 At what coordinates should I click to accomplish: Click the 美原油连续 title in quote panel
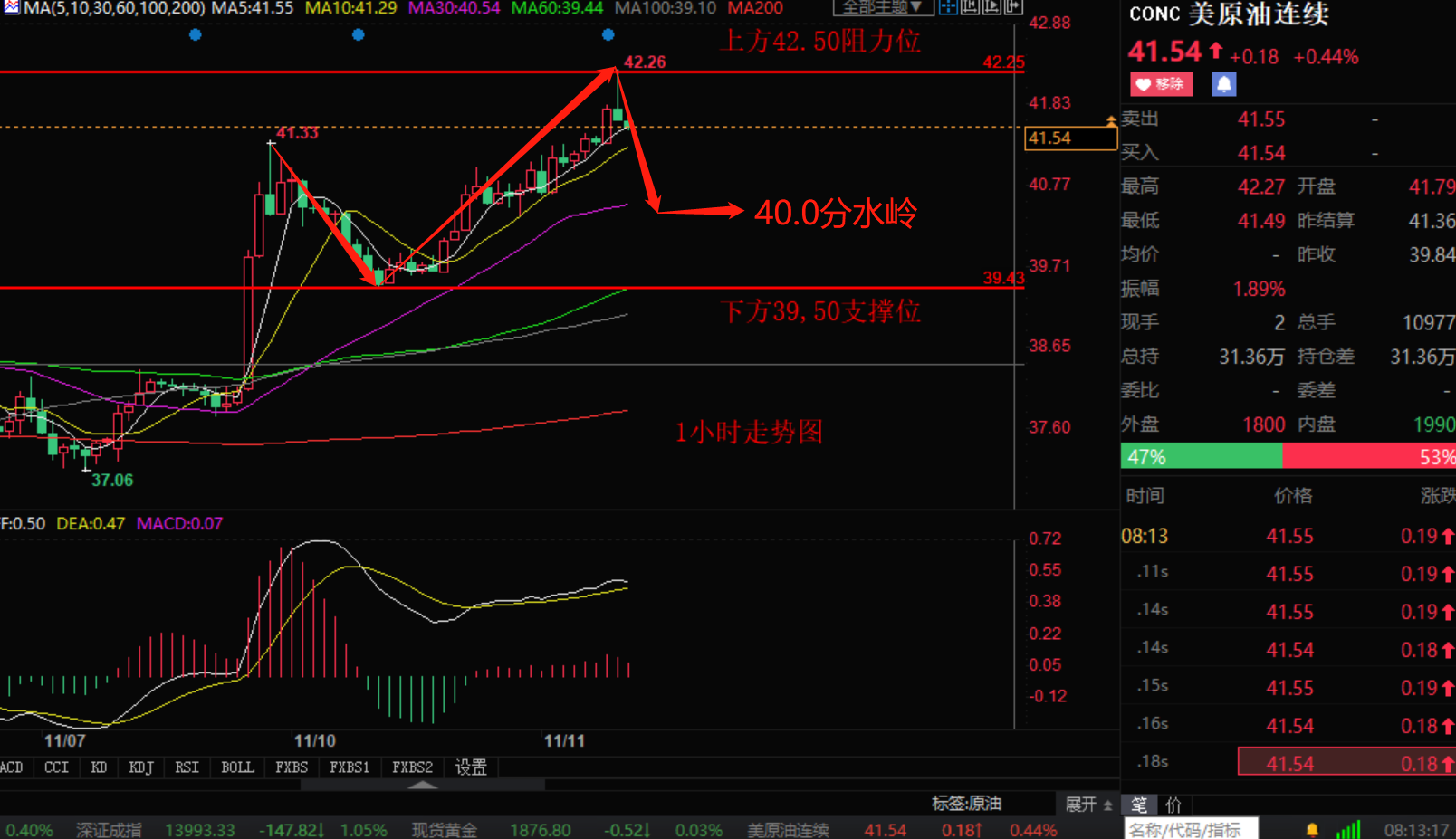coord(1258,14)
